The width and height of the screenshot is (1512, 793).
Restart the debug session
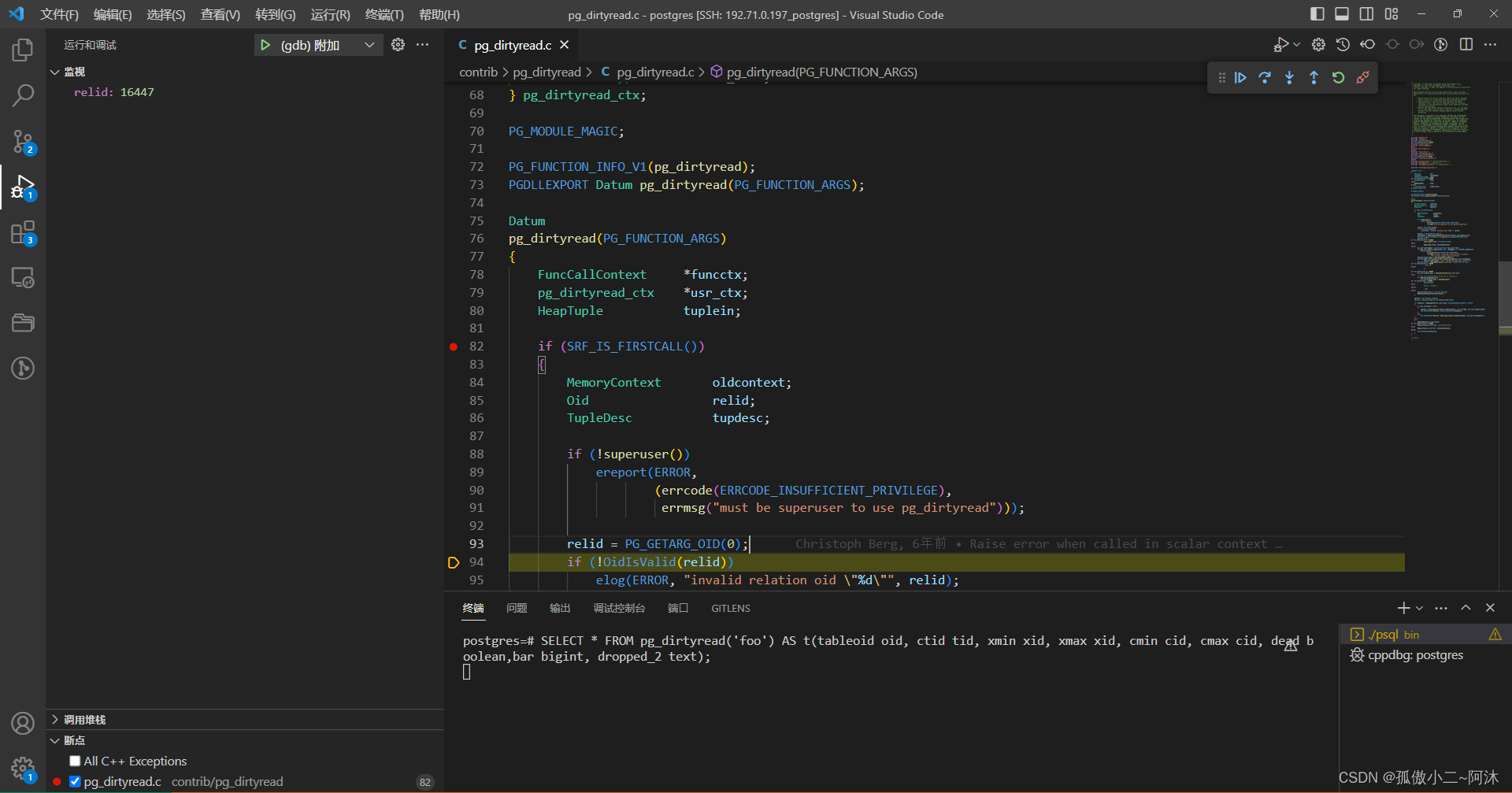[1338, 77]
